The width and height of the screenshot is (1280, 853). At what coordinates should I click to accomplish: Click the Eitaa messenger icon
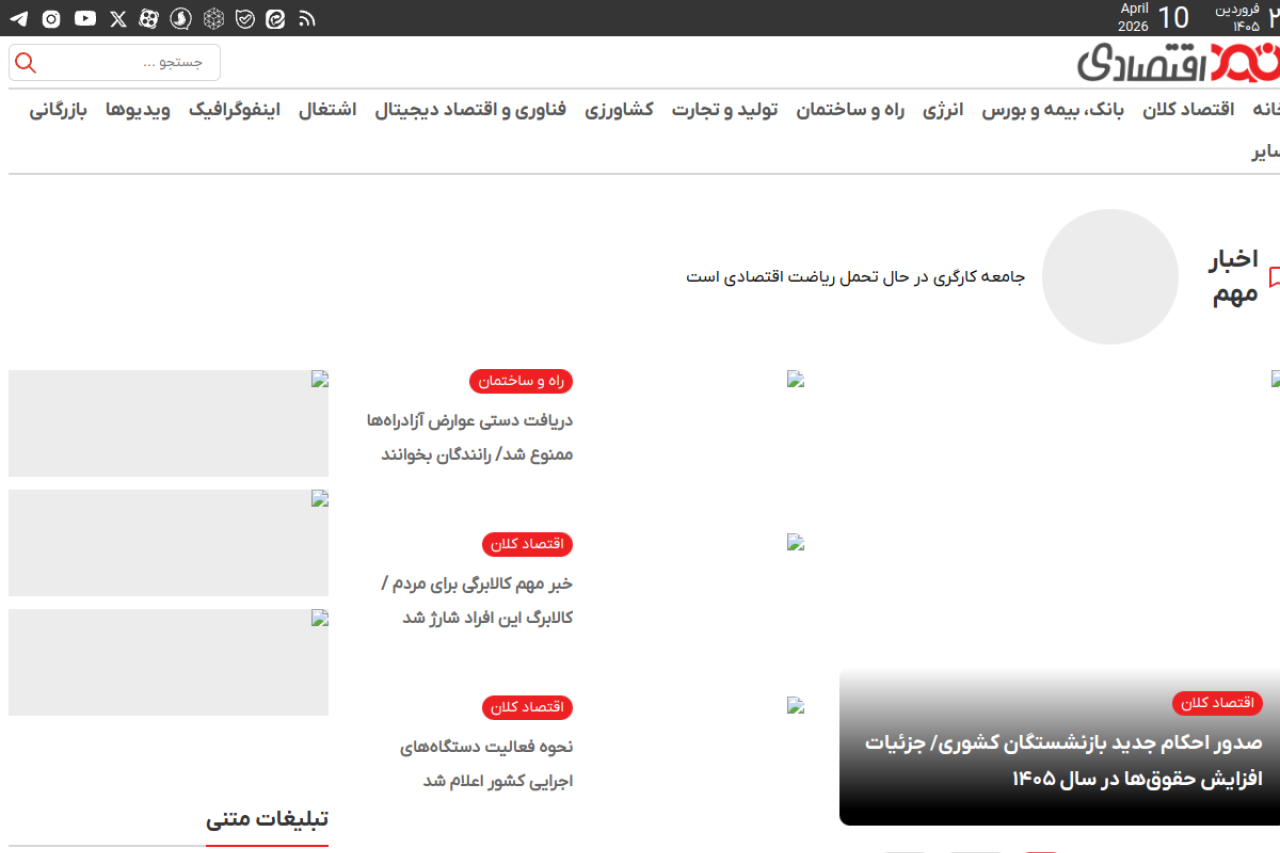click(275, 18)
